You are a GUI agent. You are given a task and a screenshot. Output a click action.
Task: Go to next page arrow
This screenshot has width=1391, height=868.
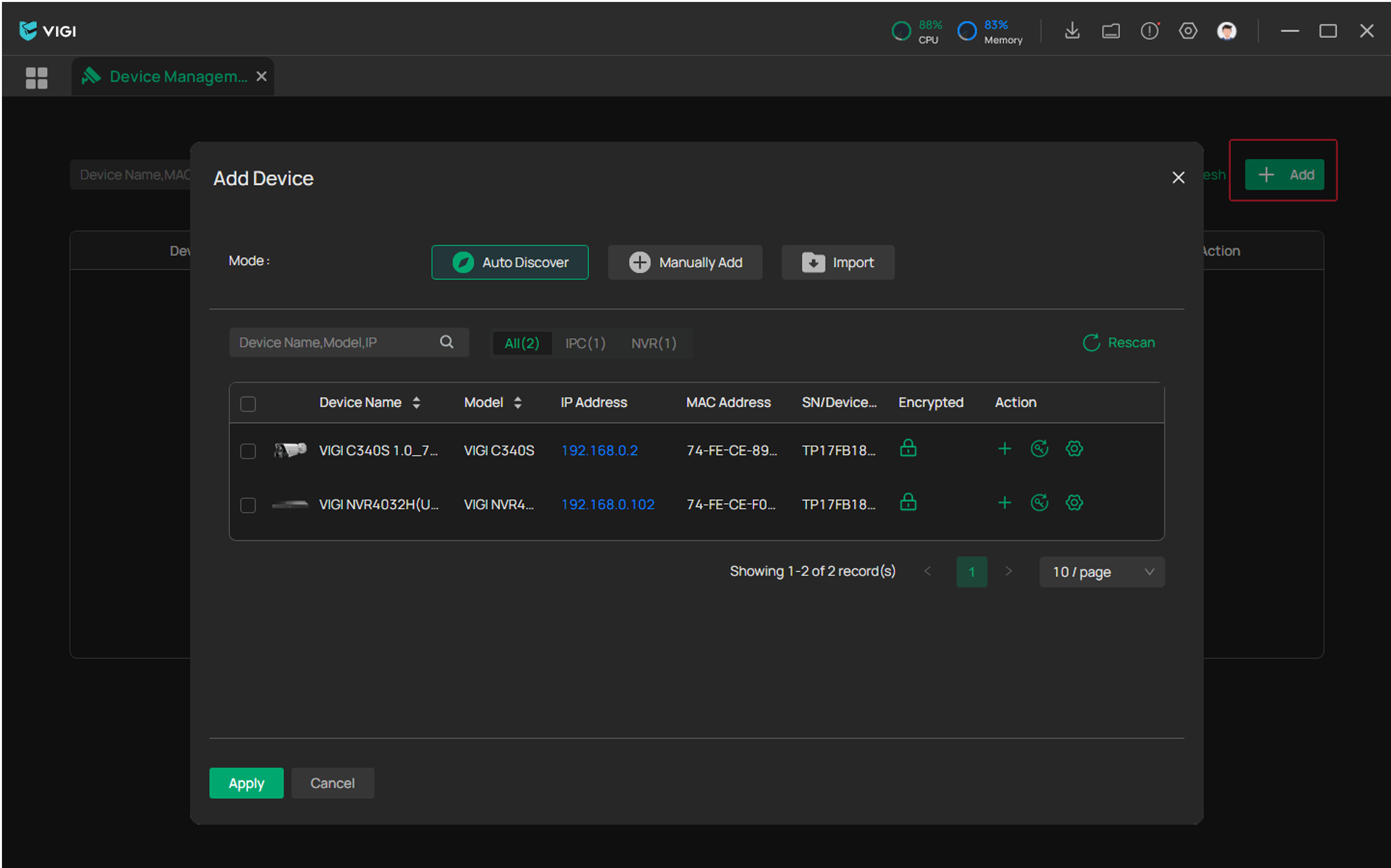[1009, 571]
